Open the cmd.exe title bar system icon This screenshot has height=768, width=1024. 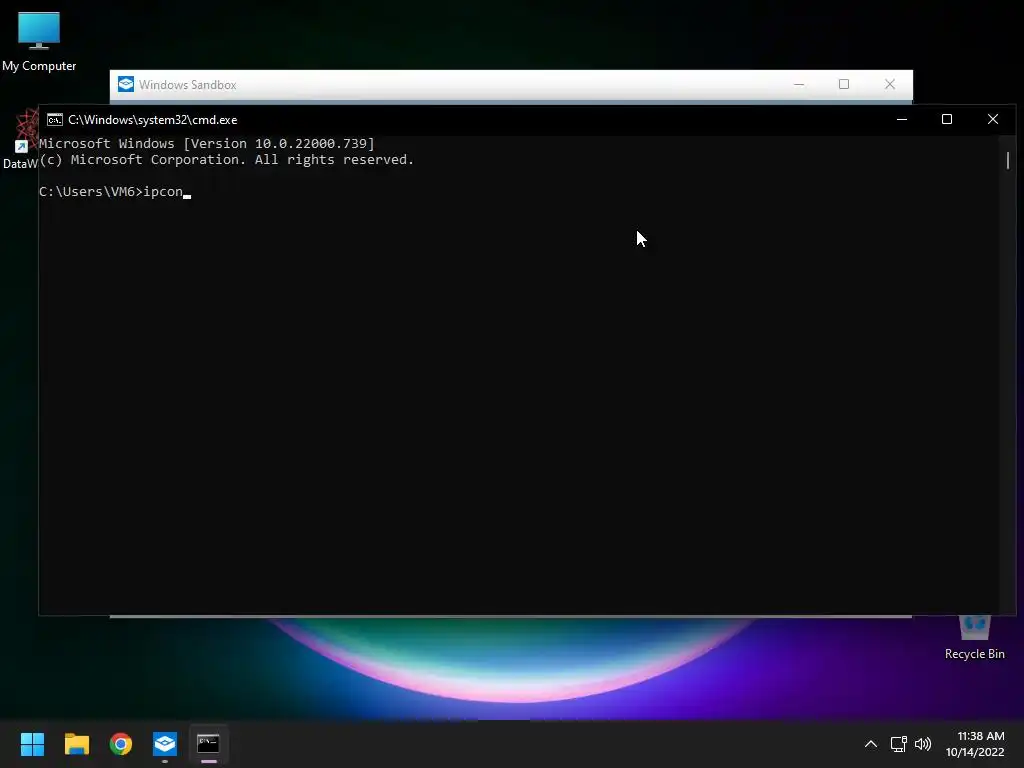coord(54,120)
